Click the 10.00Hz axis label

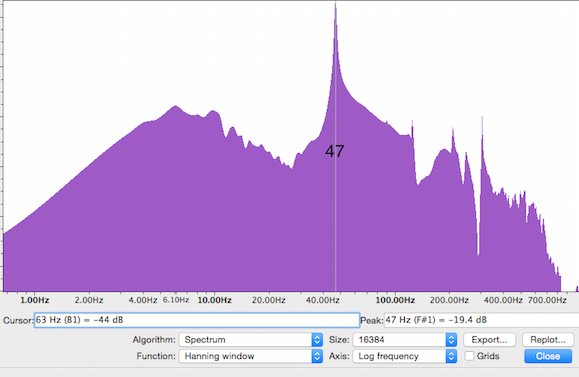215,300
